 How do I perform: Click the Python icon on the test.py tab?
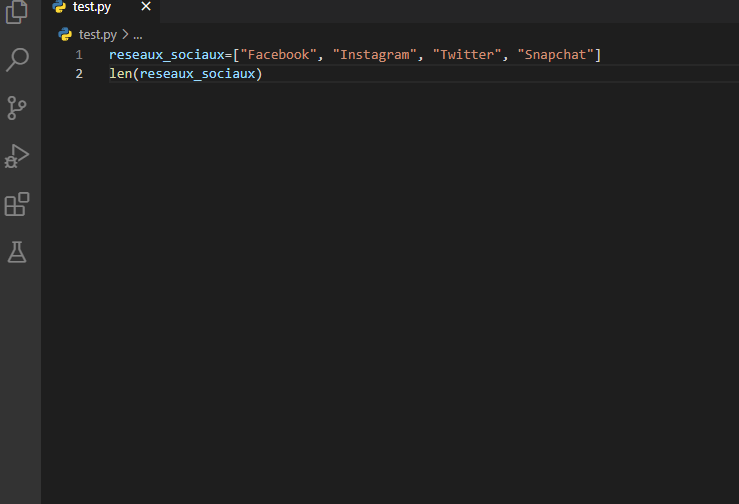pyautogui.click(x=59, y=6)
